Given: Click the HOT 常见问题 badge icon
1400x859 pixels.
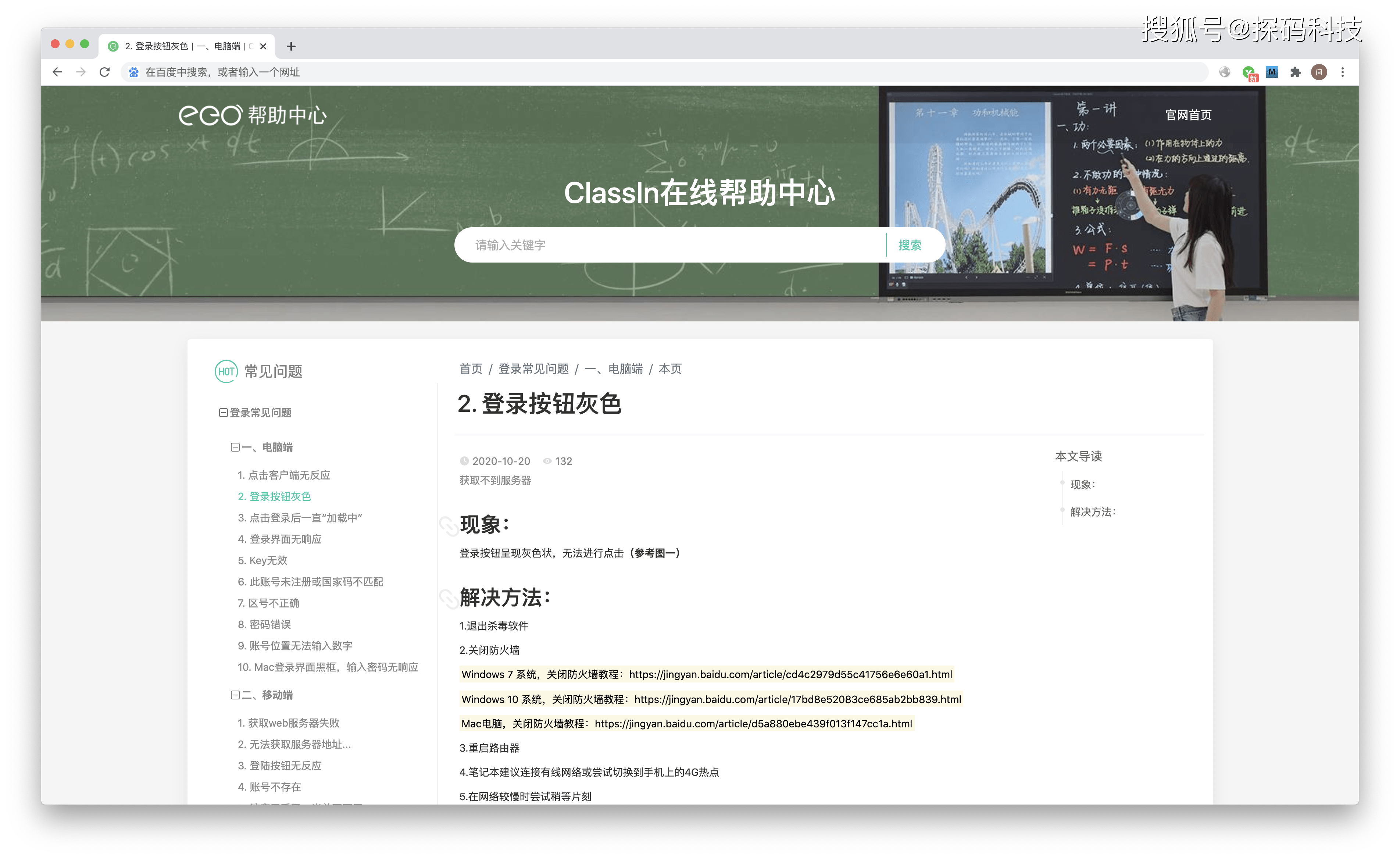Looking at the screenshot, I should (x=226, y=371).
